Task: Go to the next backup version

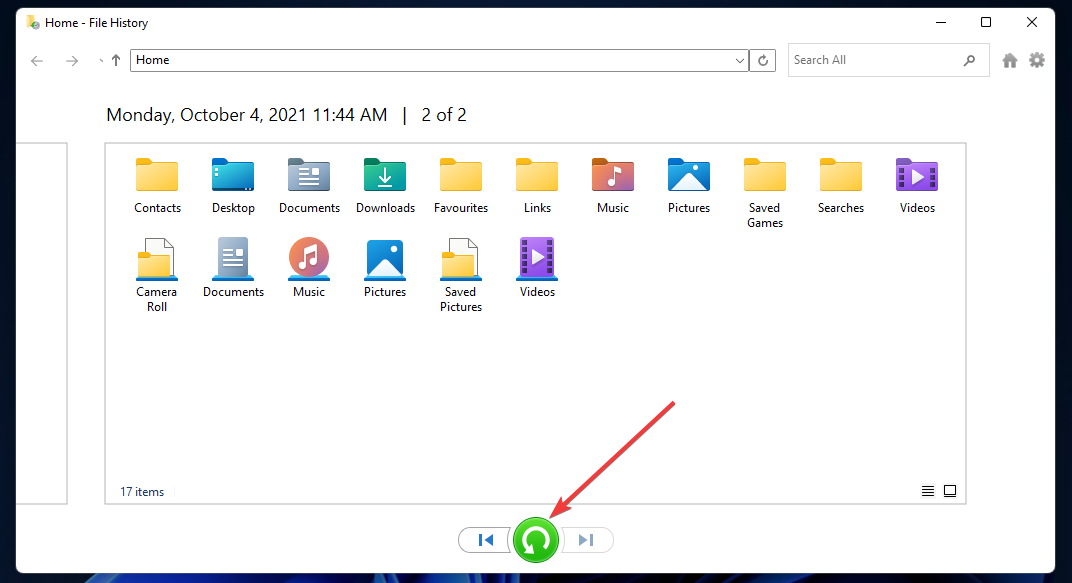Action: (x=586, y=540)
